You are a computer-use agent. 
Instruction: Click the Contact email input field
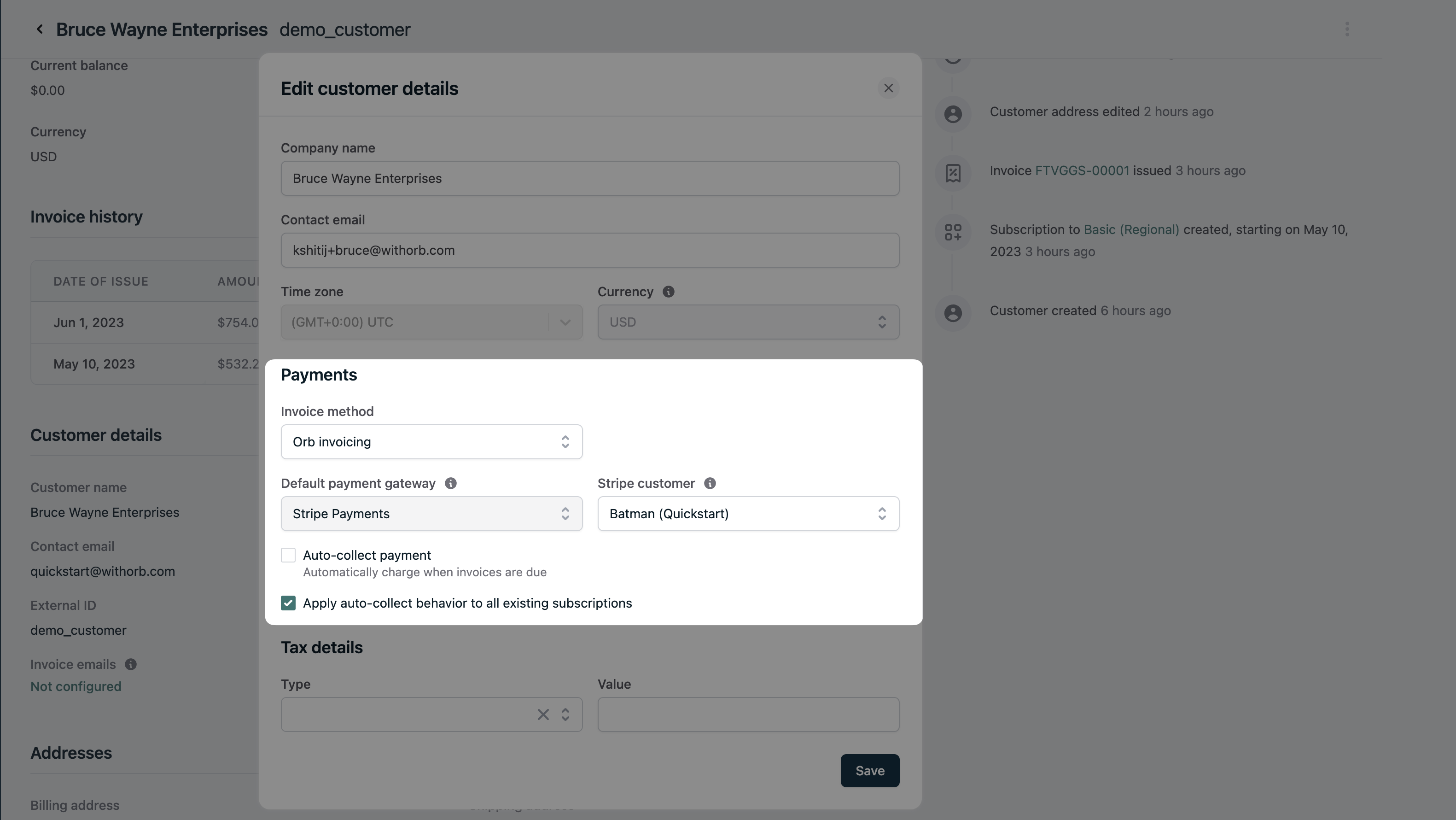[590, 251]
